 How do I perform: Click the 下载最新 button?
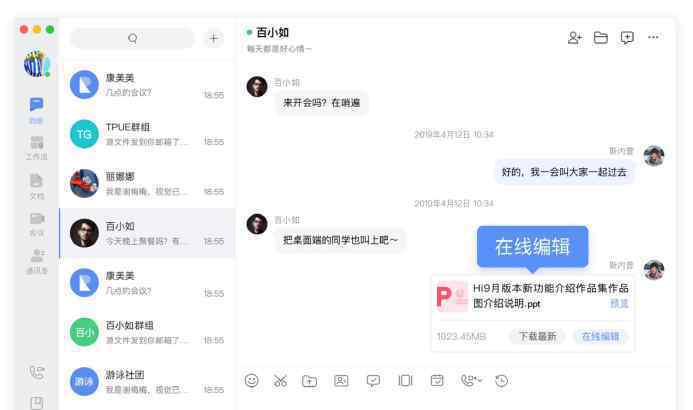click(x=537, y=337)
